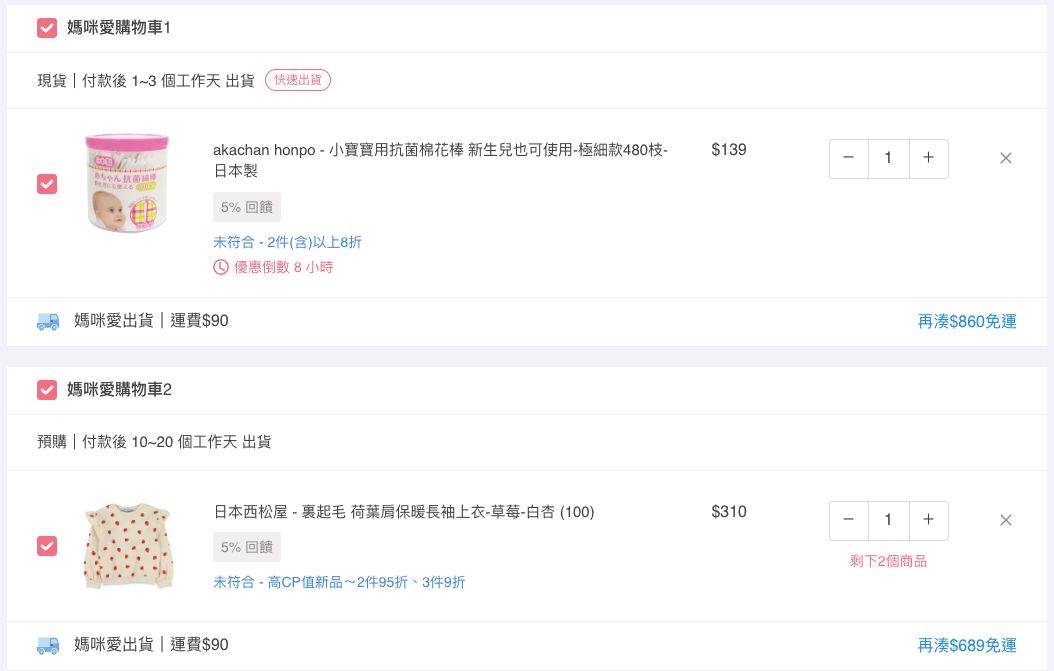Open the cotton swab product thumbnail
Screen dimensions: 1054x671
[x=127, y=185]
